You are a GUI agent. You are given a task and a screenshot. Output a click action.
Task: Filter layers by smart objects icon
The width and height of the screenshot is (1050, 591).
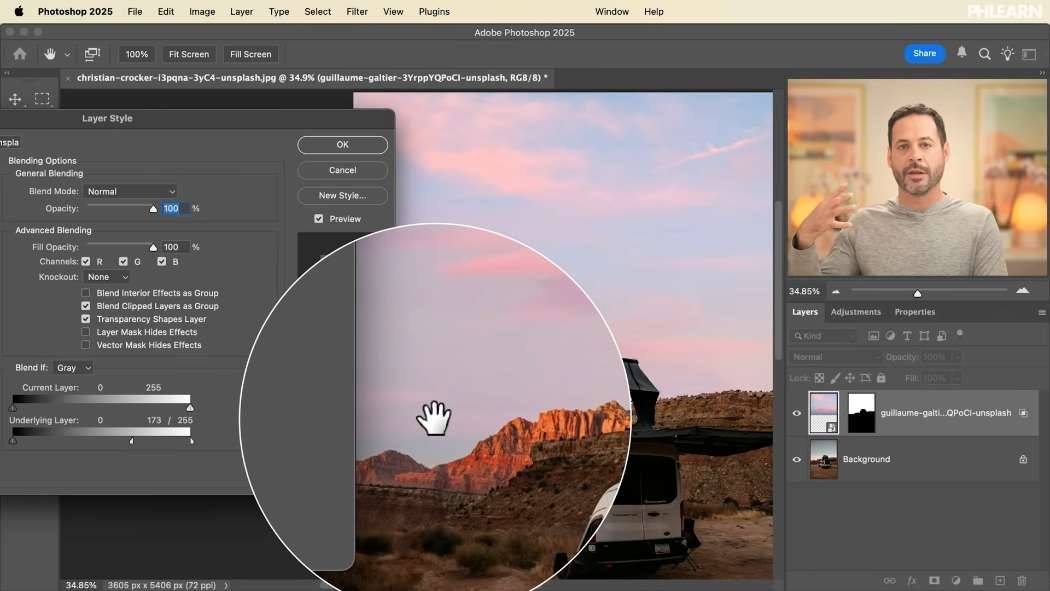(x=942, y=336)
